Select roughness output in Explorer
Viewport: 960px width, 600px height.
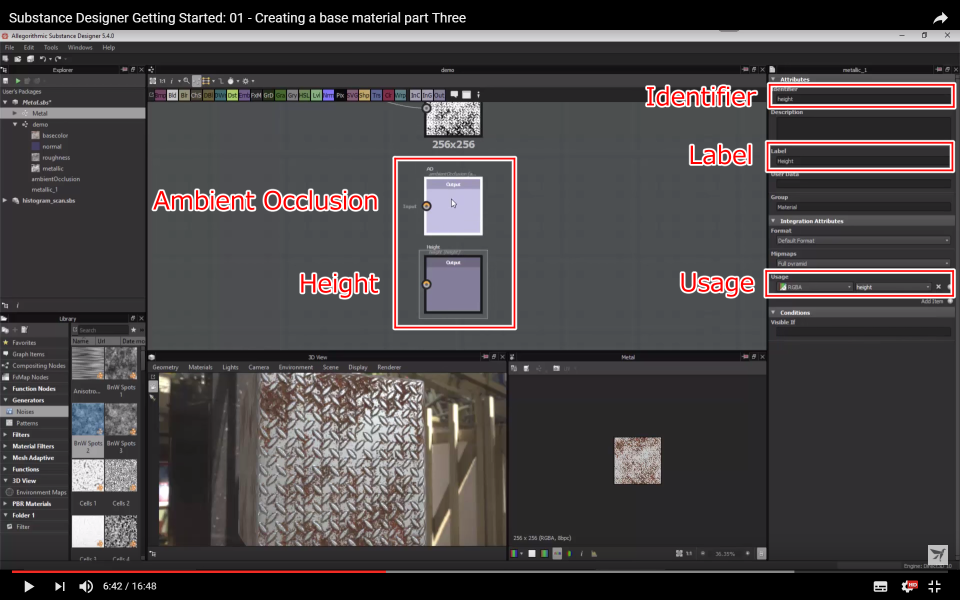point(56,157)
